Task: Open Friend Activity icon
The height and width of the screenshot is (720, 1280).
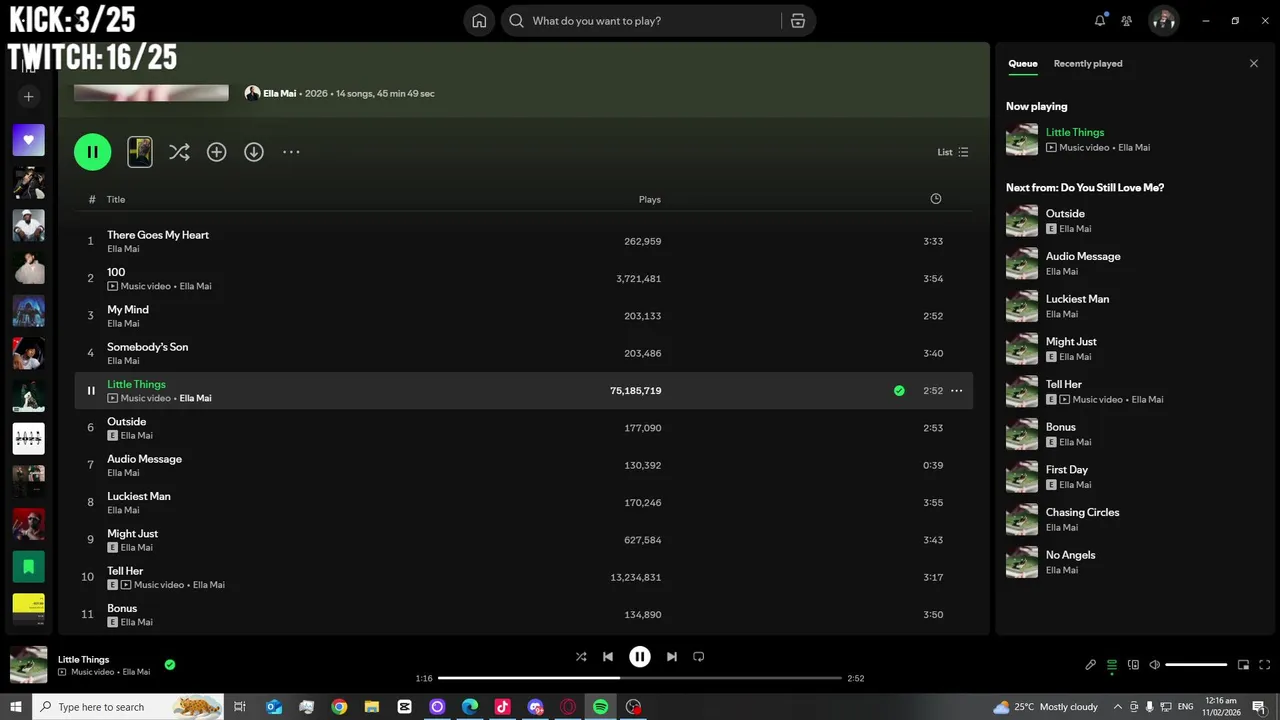Action: 1127,21
